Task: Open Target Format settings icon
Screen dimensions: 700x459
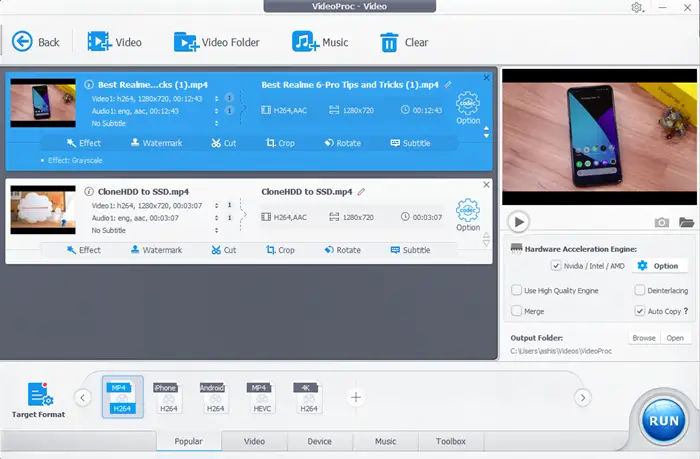Action: (40, 394)
